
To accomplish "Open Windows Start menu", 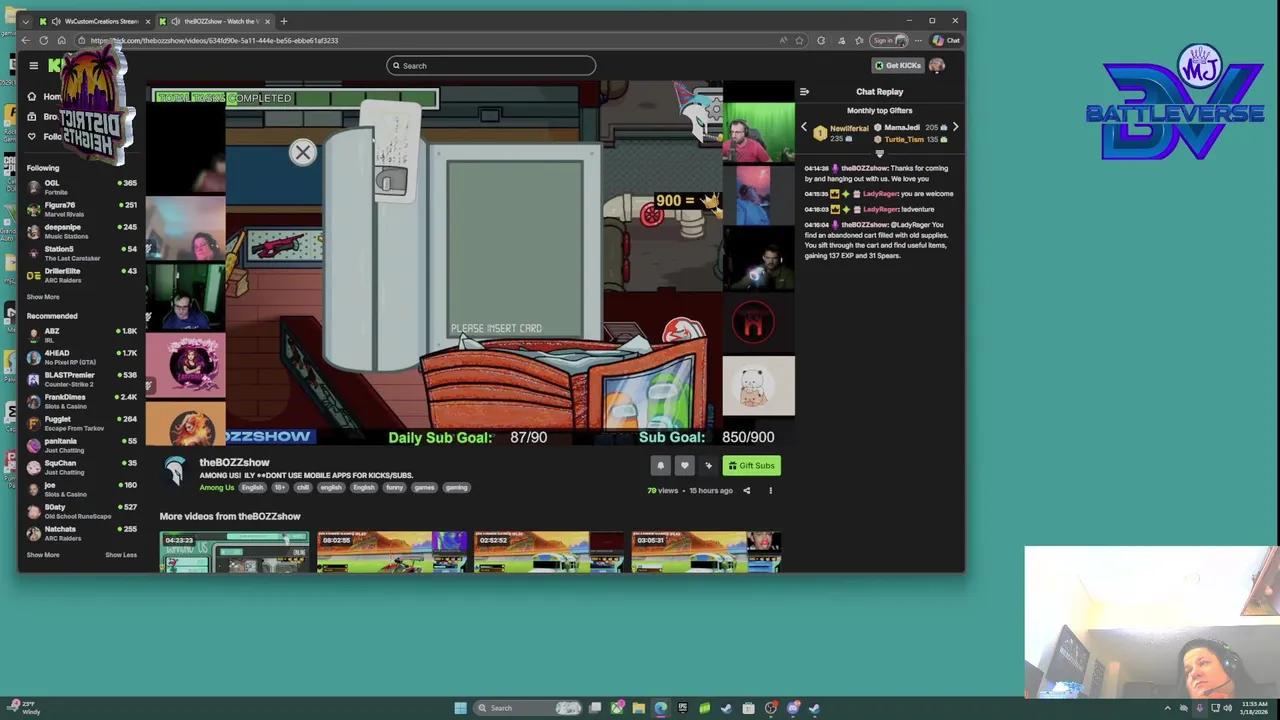I will [460, 708].
